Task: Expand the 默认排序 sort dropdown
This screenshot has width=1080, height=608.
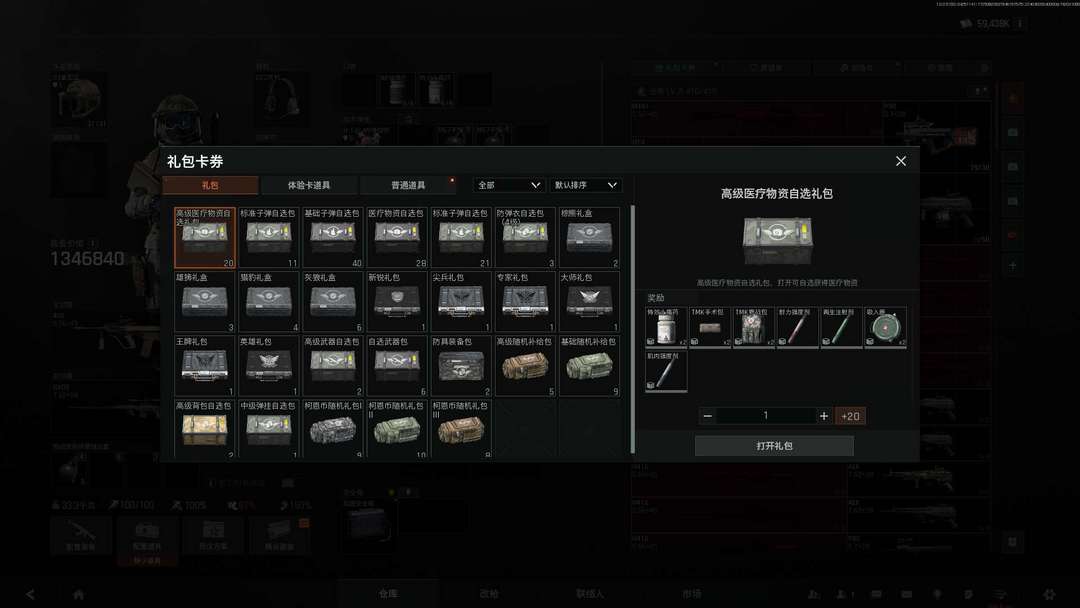Action: pyautogui.click(x=586, y=185)
